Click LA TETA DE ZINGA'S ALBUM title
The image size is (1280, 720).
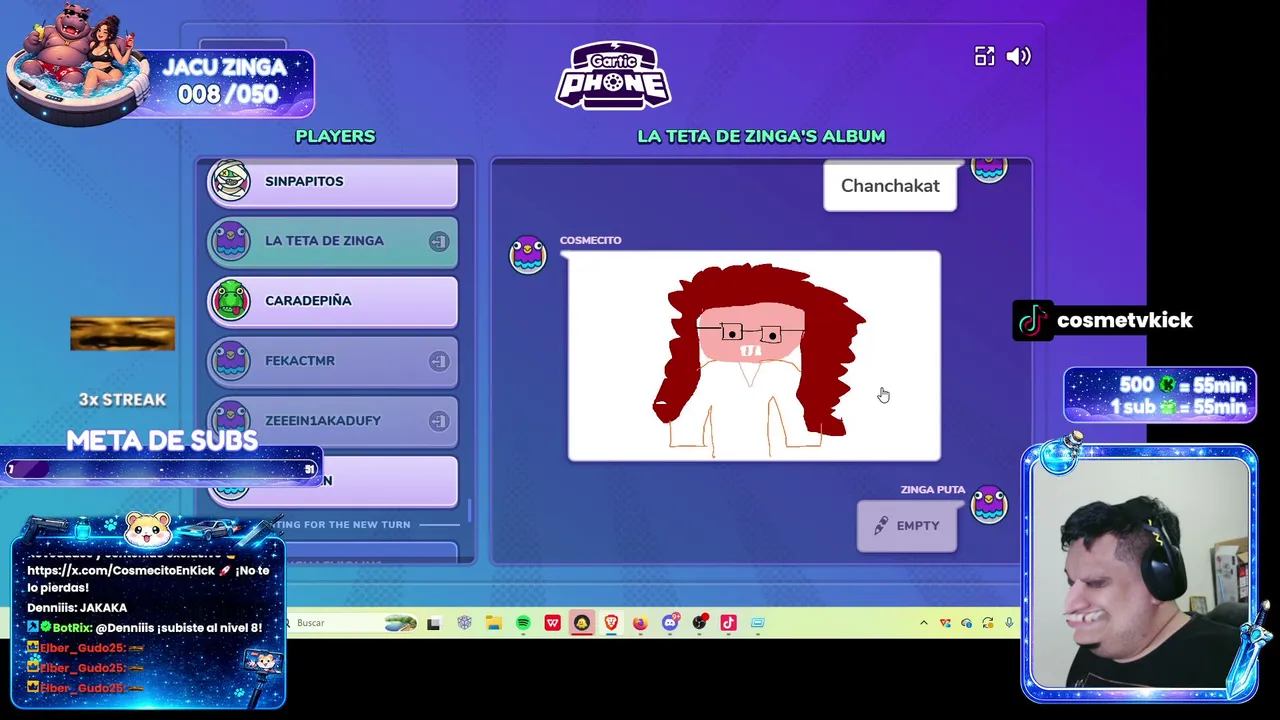click(x=761, y=136)
